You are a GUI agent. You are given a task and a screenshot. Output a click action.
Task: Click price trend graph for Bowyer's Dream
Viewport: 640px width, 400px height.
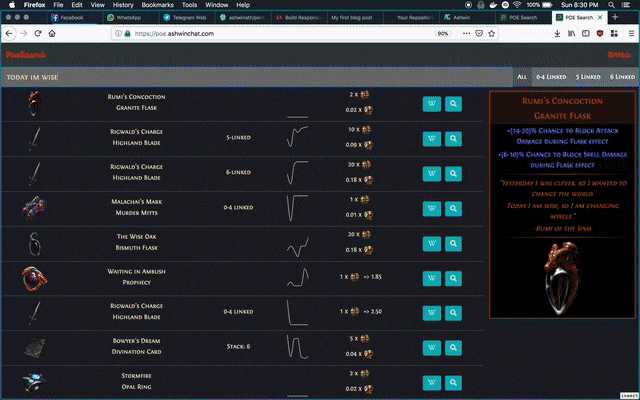click(x=298, y=347)
